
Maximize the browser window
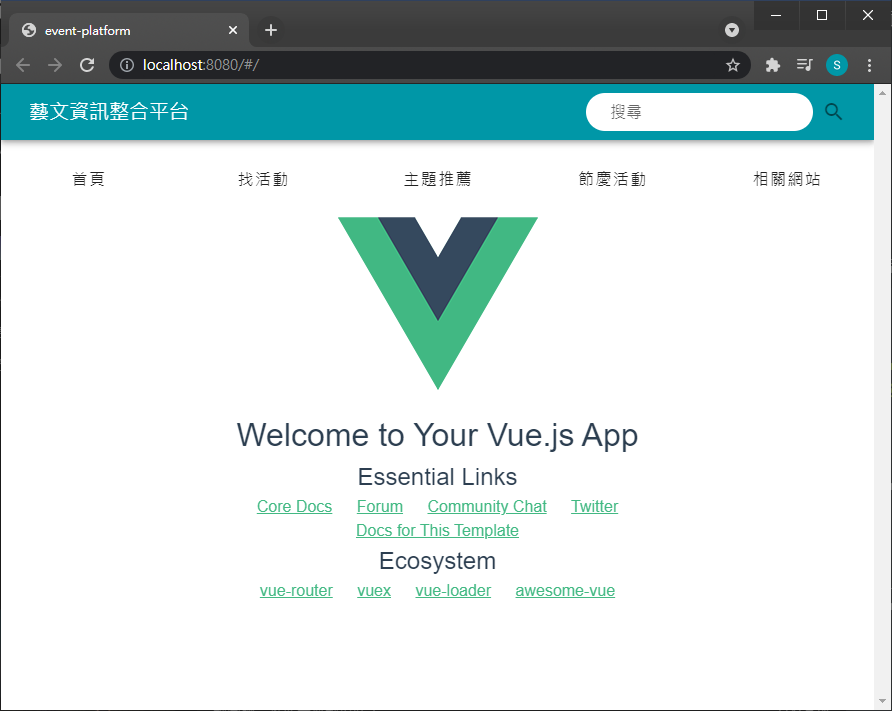pyautogui.click(x=822, y=15)
